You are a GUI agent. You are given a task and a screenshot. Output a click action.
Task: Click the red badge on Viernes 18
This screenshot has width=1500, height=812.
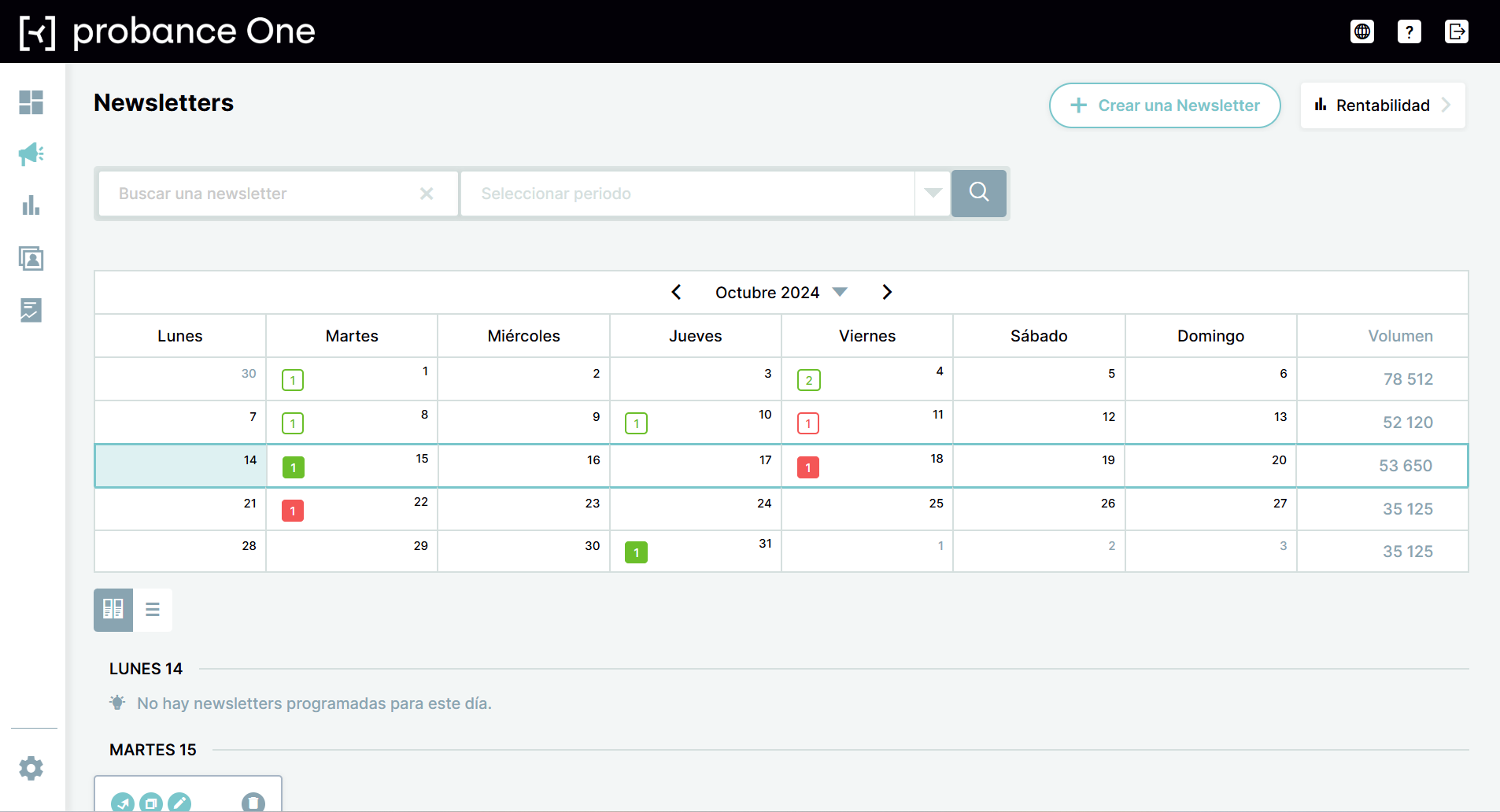click(808, 467)
